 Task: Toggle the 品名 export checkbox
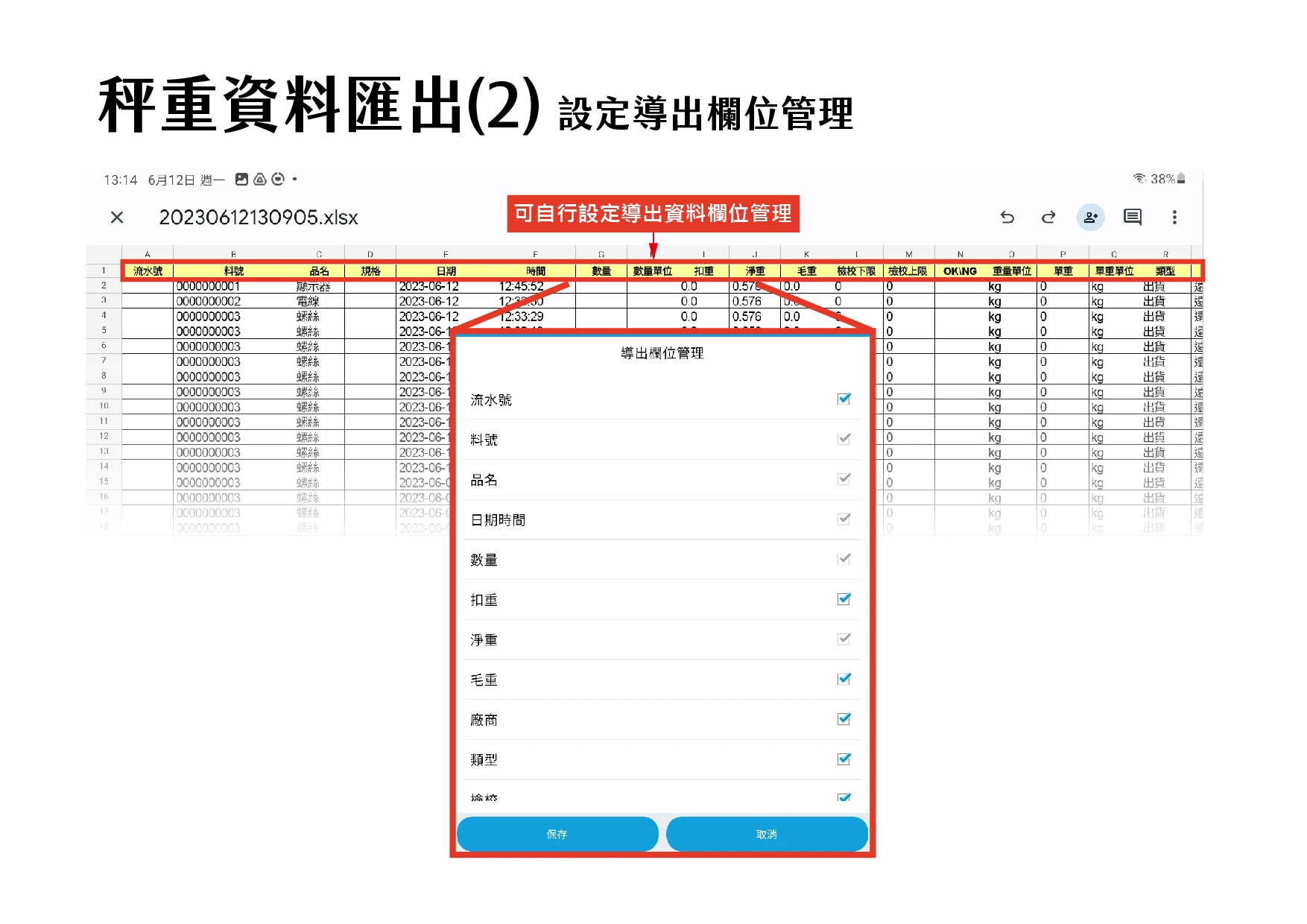[844, 479]
